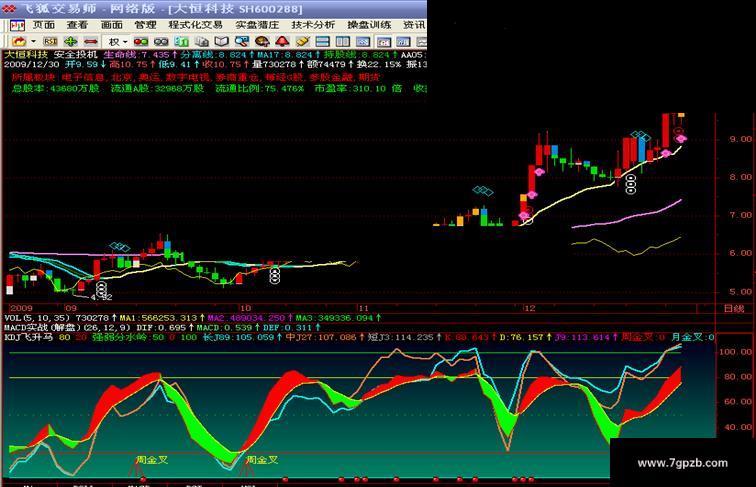This screenshot has width=756, height=487.
Task: Click the 流通比例:75.476% value
Action: [x=260, y=89]
